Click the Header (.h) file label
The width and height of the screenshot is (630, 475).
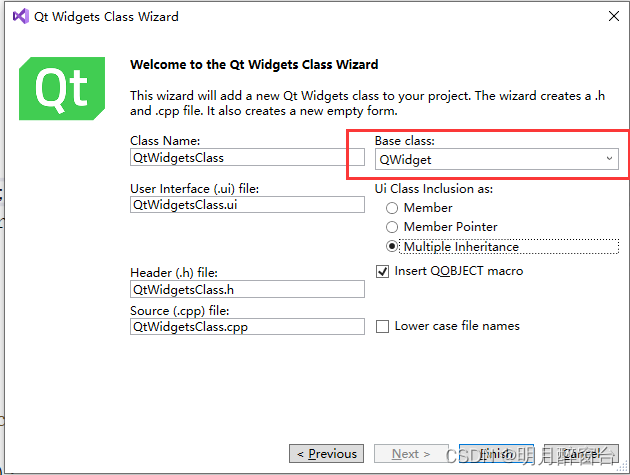click(x=174, y=273)
